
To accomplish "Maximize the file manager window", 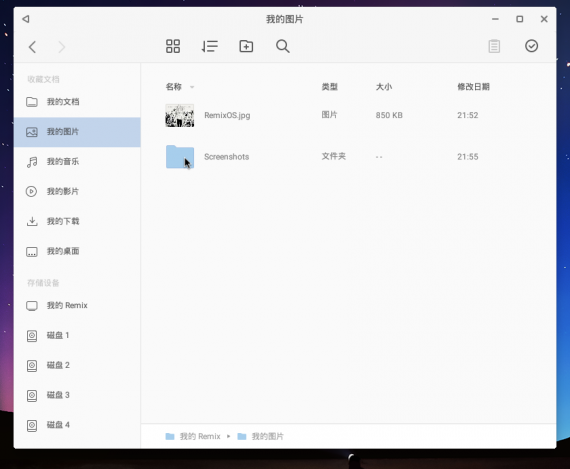I will [520, 19].
